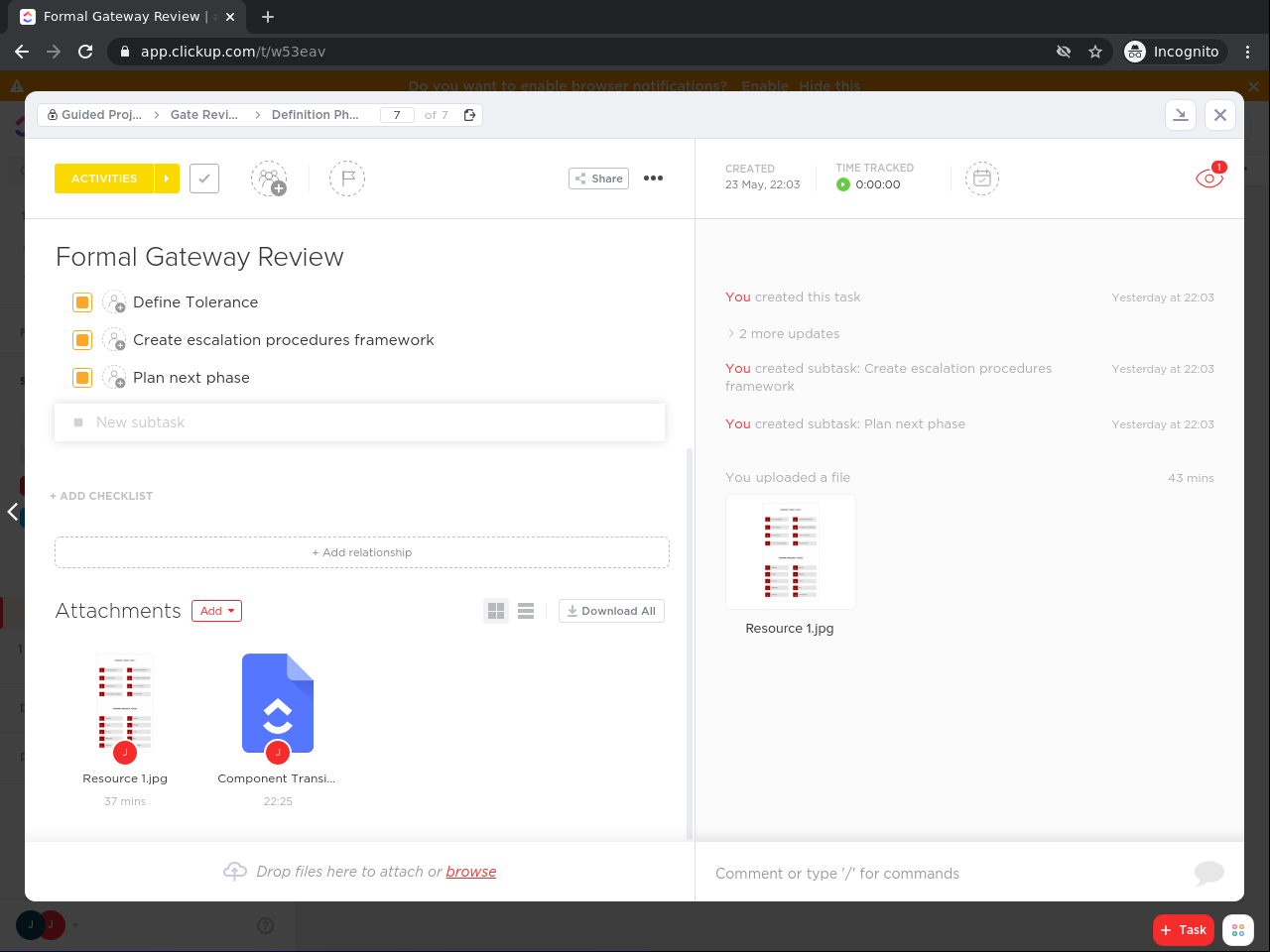Image resolution: width=1270 pixels, height=952 pixels.
Task: Click the forward navigation arrow in browser
Action: point(54,52)
